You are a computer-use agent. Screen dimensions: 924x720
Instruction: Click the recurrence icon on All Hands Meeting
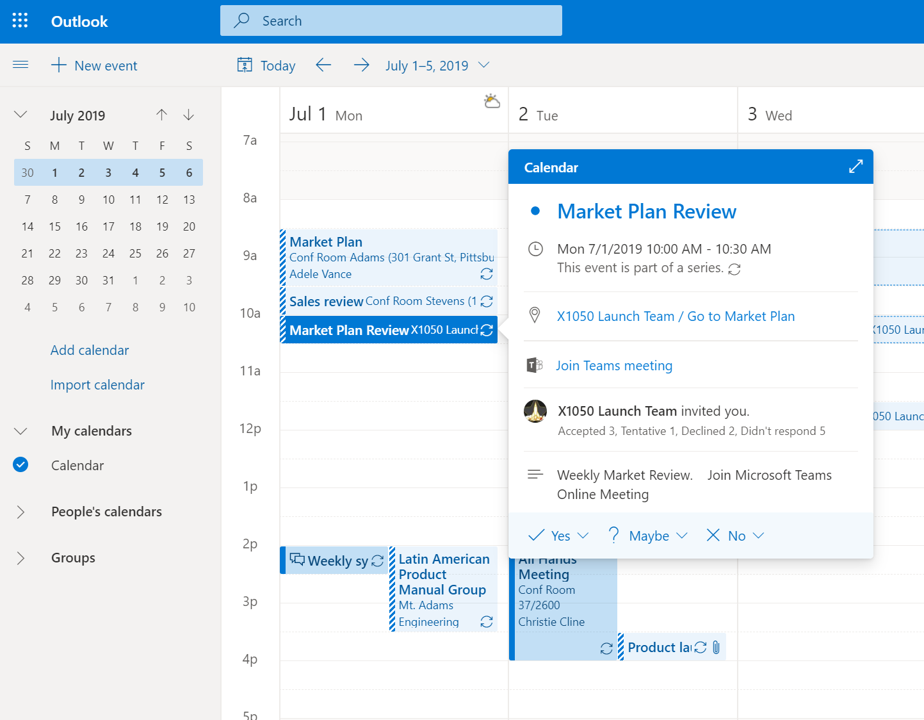pos(606,649)
